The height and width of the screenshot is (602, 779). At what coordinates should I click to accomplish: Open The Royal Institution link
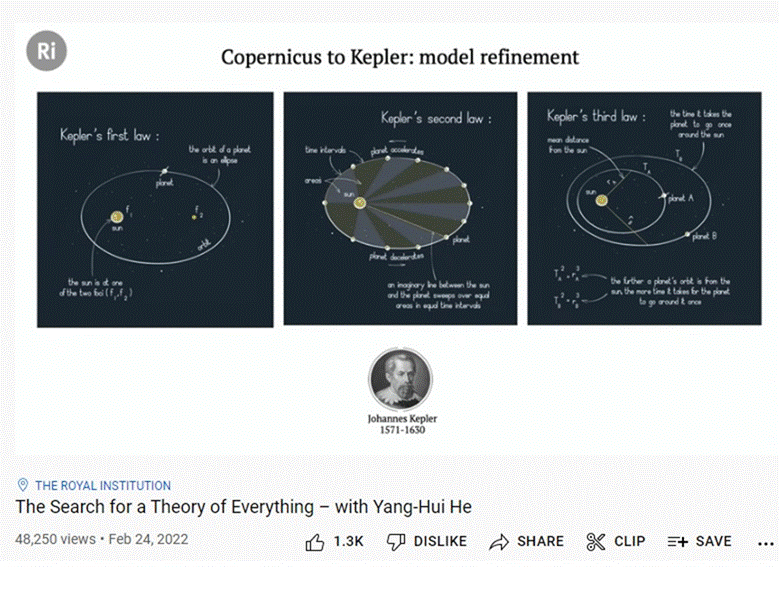click(103, 485)
